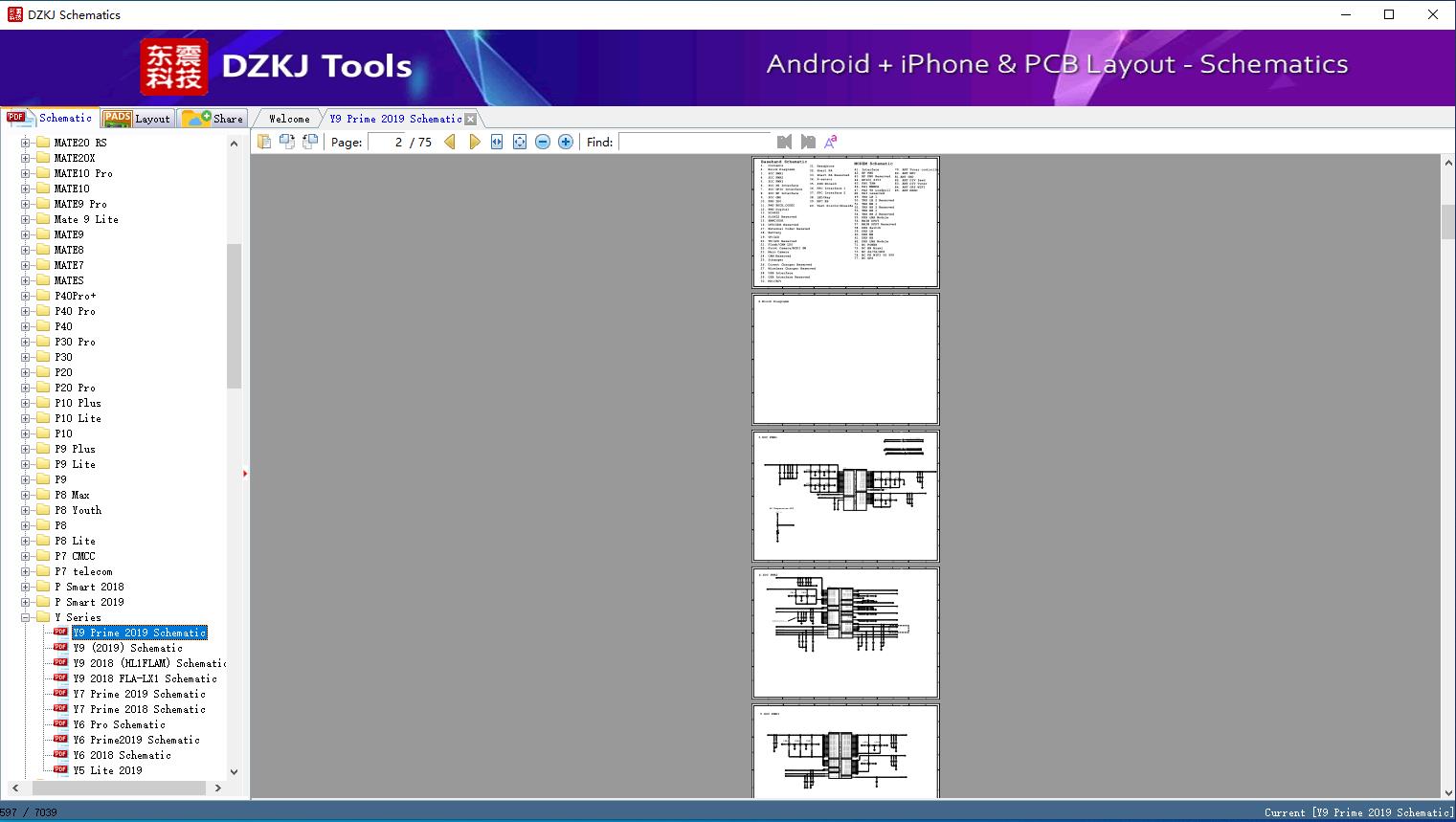The image size is (1456, 822).
Task: Select Y9 Prime 2019 Schematic in tree
Action: click(139, 633)
